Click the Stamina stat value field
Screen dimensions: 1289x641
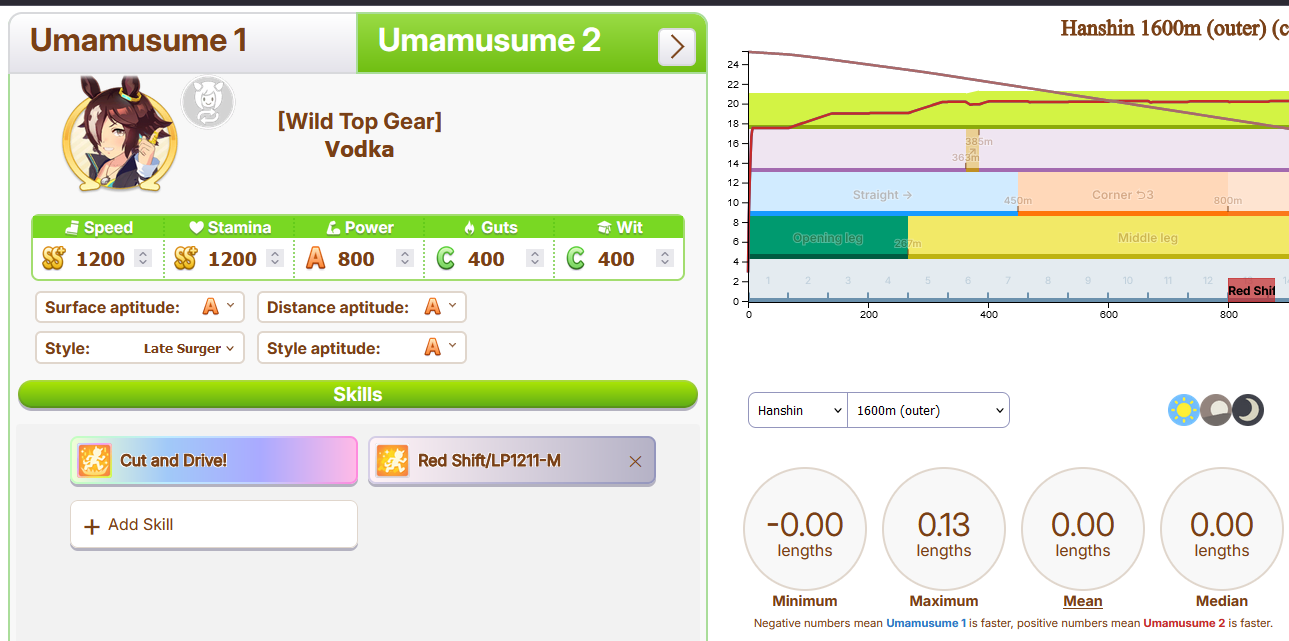pyautogui.click(x=233, y=259)
